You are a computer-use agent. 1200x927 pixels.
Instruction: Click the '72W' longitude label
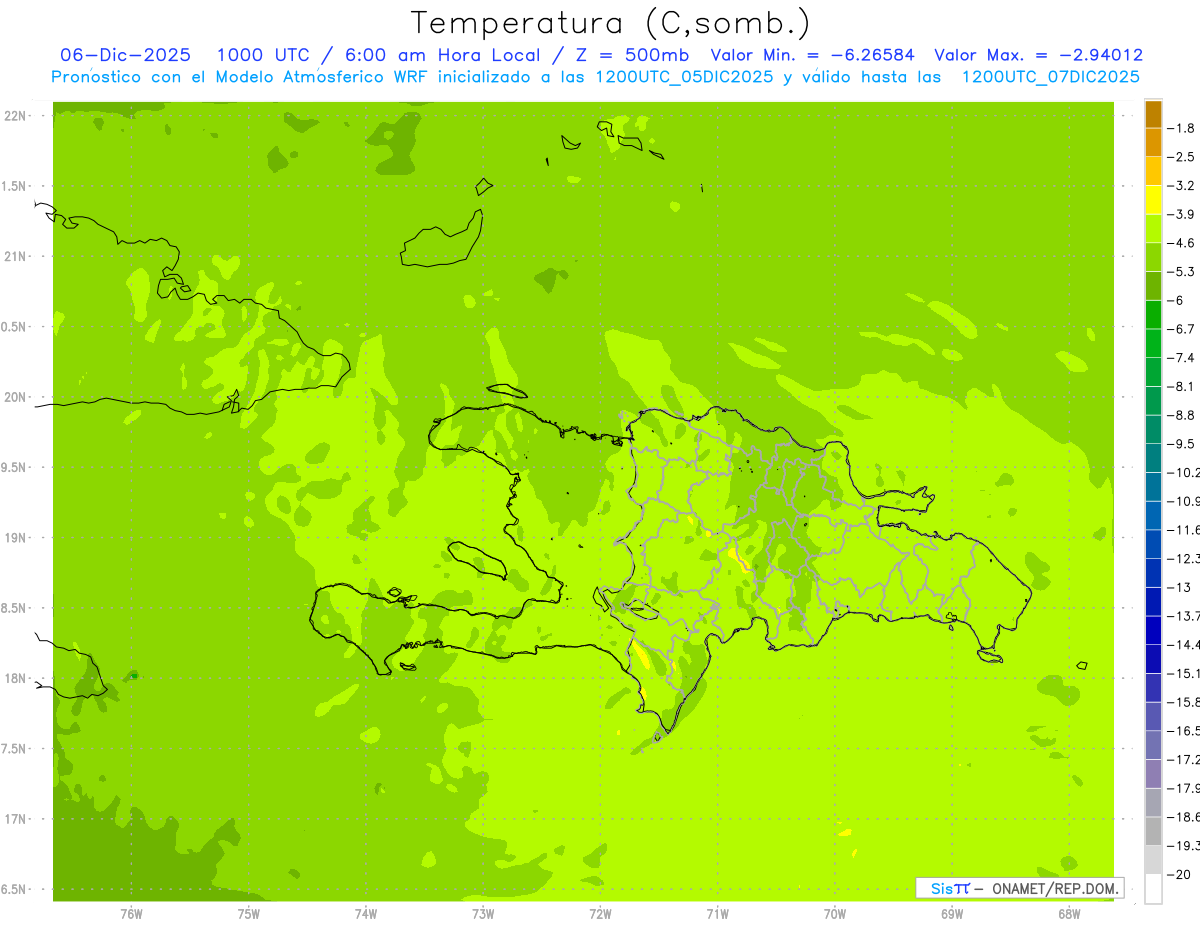pos(600,914)
